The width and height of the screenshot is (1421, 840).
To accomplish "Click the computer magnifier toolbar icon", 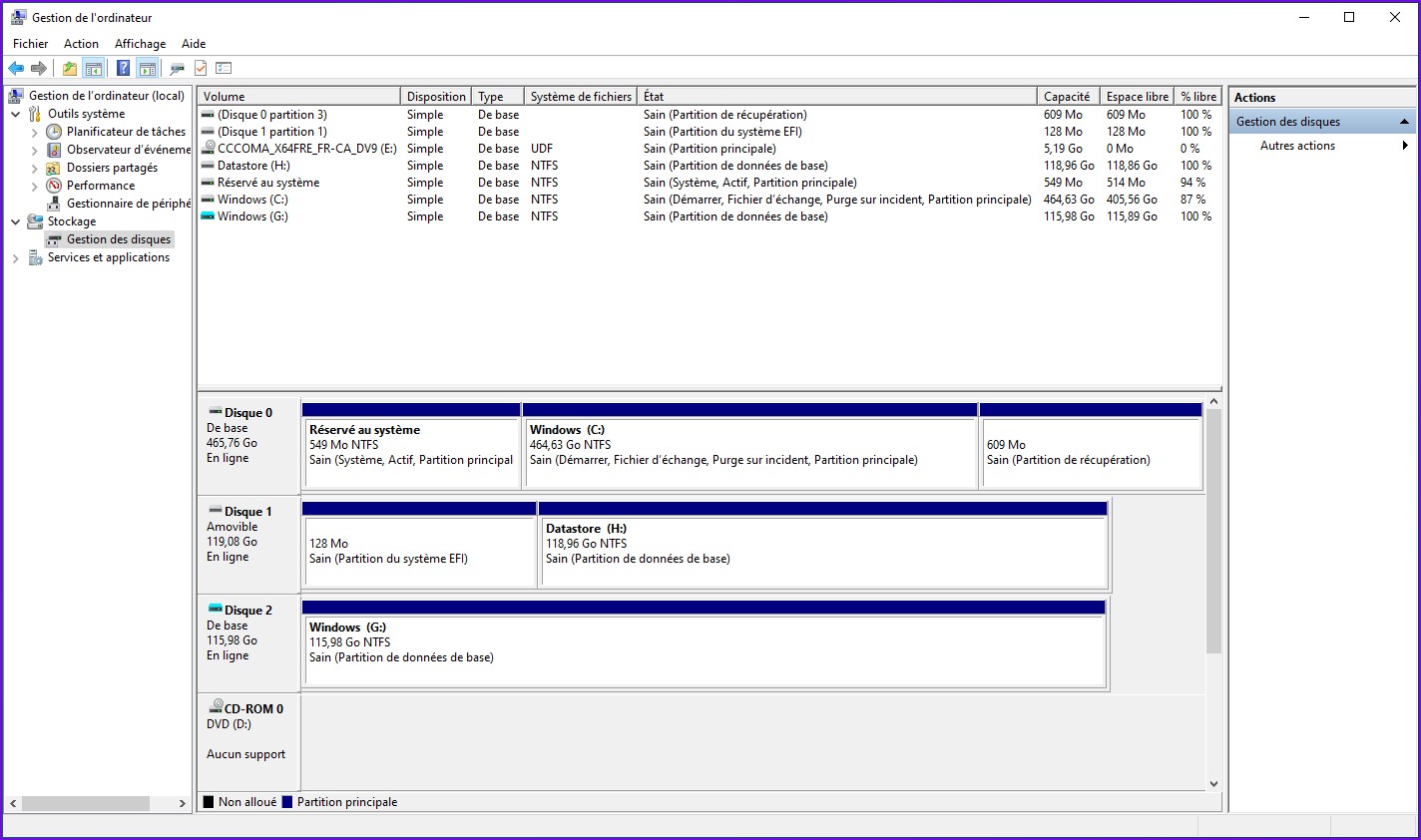I will [x=177, y=68].
